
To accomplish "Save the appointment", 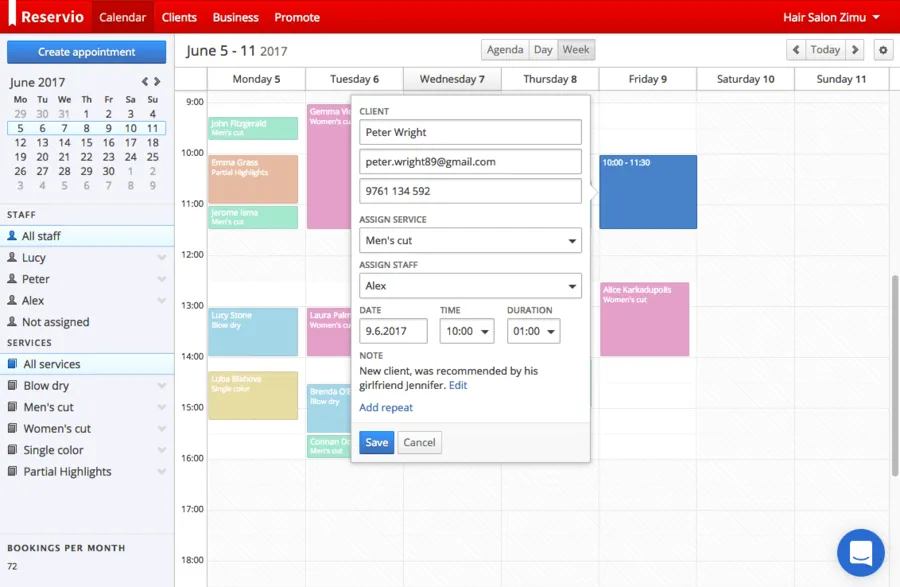I will (x=376, y=443).
